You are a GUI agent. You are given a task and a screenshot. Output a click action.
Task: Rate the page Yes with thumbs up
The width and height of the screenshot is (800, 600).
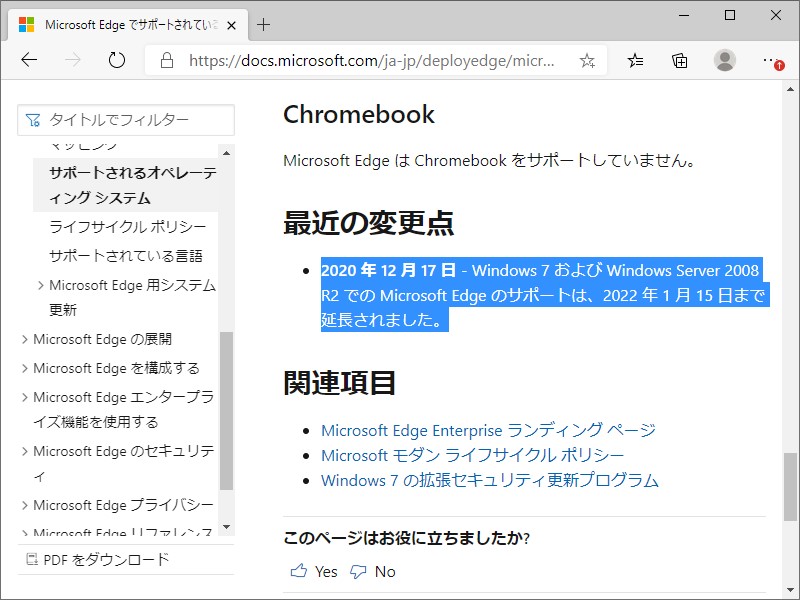[x=314, y=571]
